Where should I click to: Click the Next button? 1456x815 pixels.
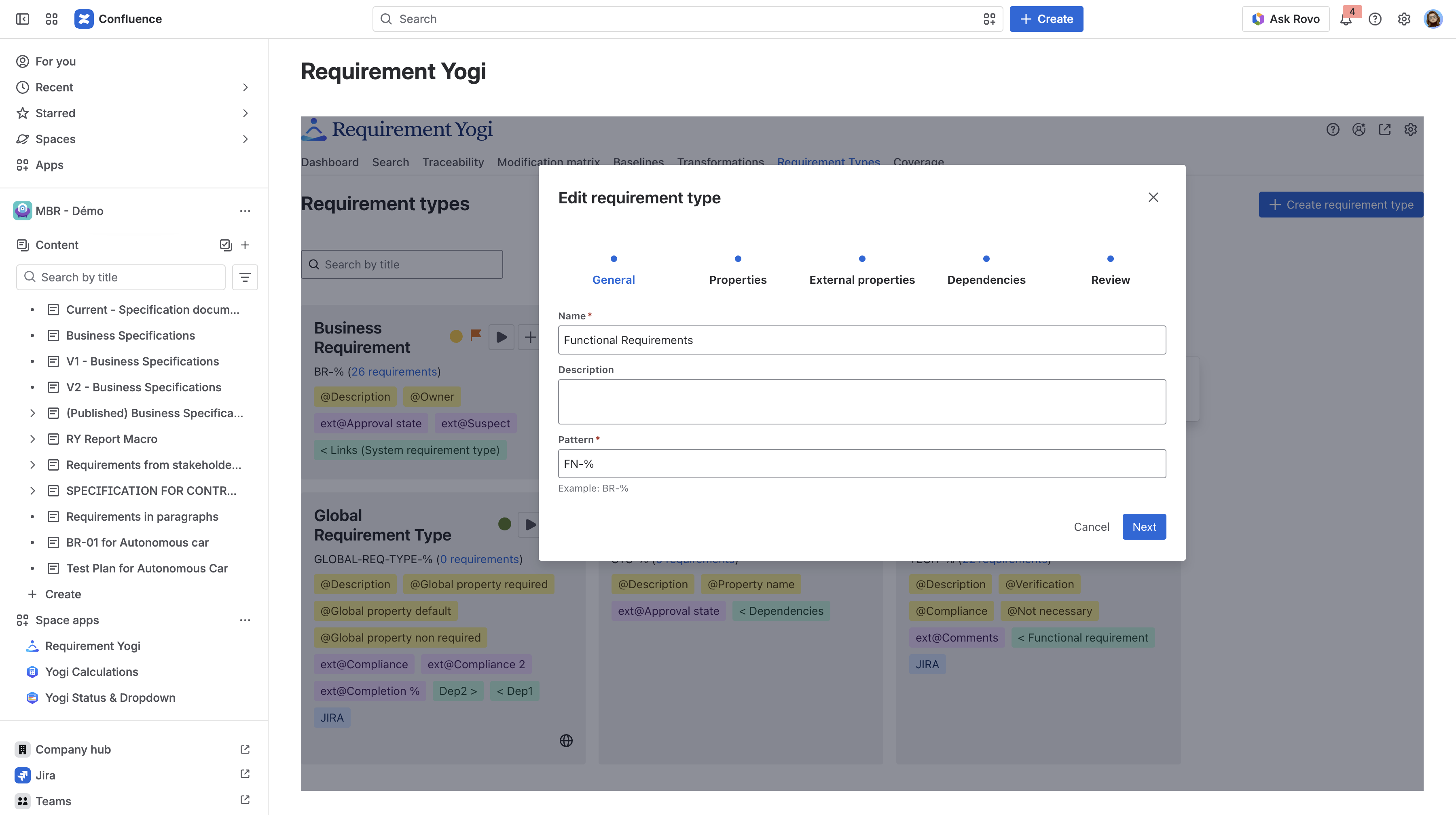point(1144,527)
